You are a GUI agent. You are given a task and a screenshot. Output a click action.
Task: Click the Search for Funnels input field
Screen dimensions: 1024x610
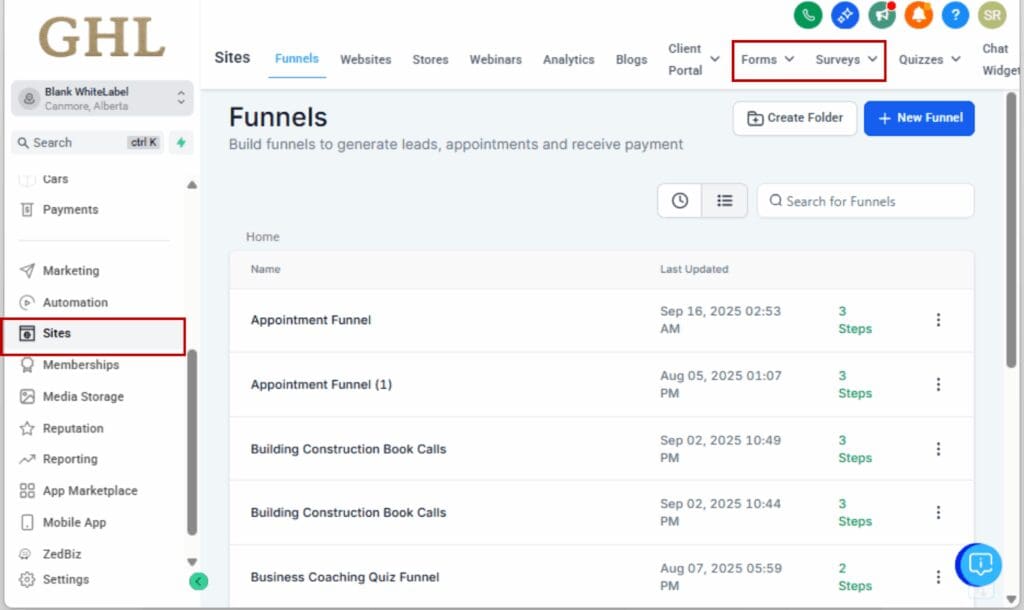coord(865,200)
